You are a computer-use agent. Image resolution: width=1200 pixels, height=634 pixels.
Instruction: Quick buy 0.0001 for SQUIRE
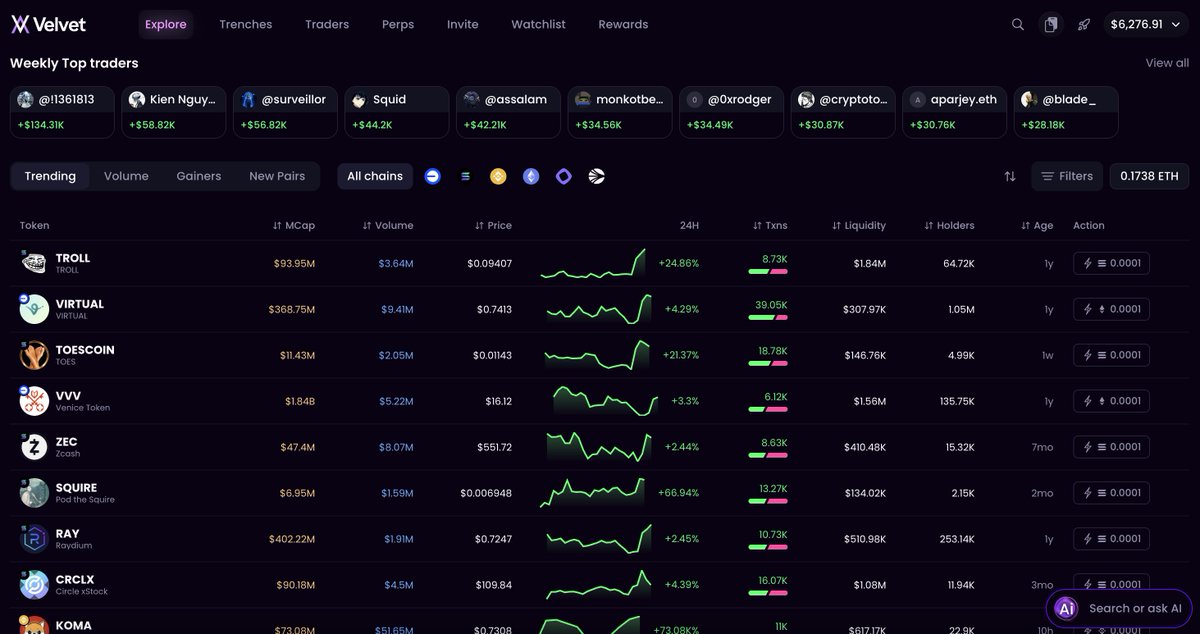click(x=1111, y=493)
